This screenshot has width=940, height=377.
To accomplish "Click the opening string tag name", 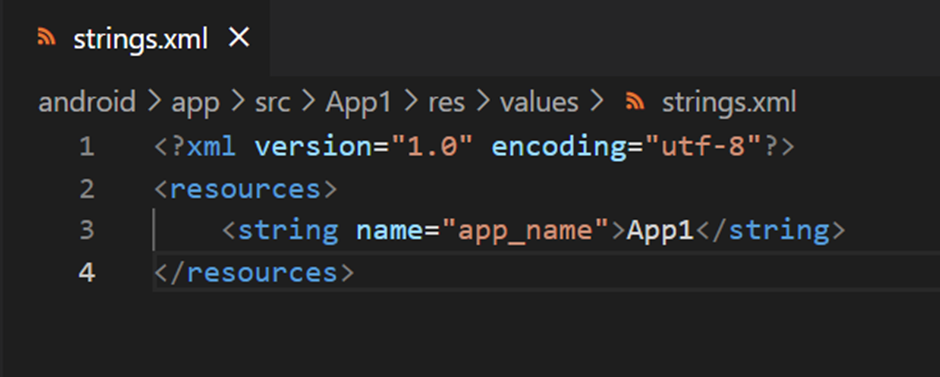I will 288,231.
